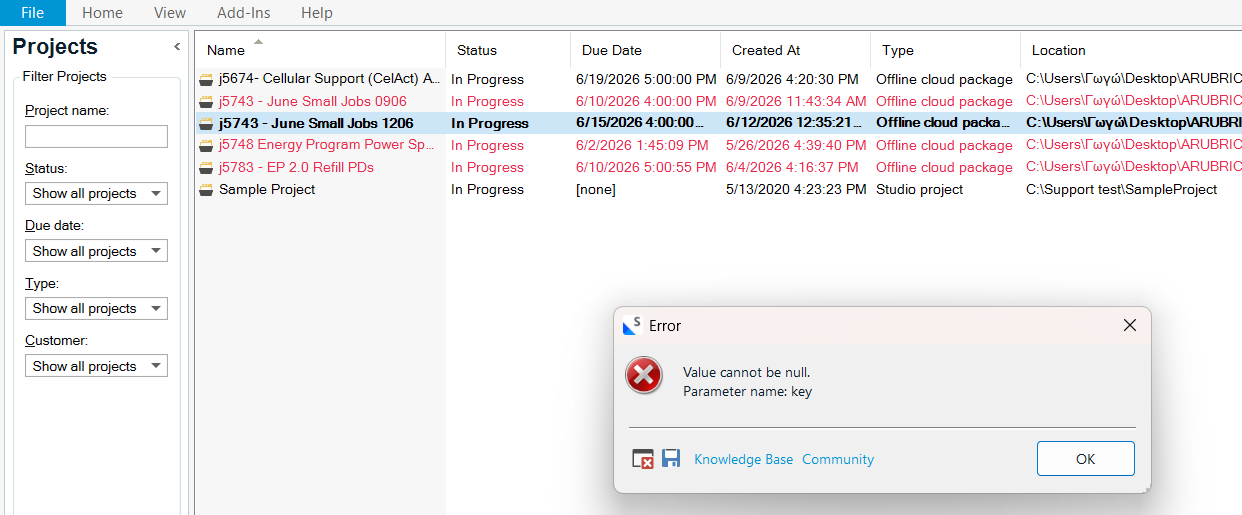Click the Studio logo icon in the Error title bar

pyautogui.click(x=632, y=325)
